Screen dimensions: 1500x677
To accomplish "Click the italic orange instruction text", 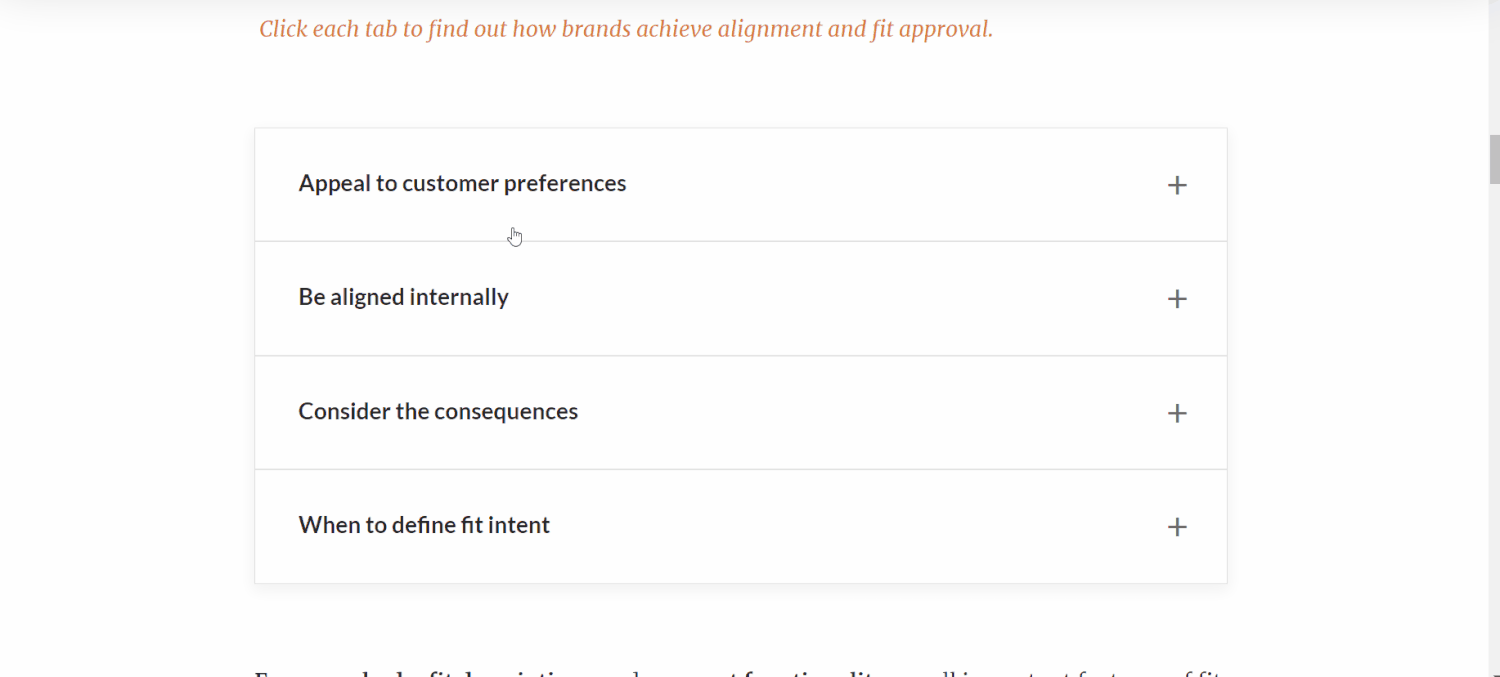I will click(x=626, y=28).
